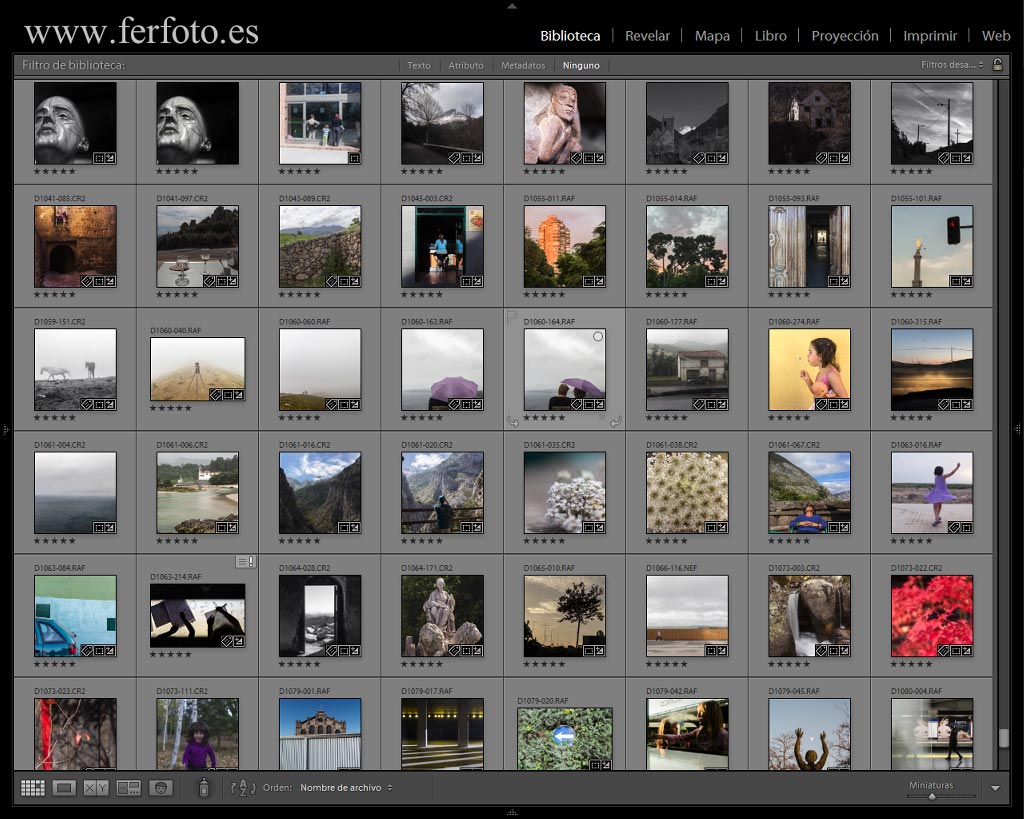Screen dimensions: 1024x819
Task: Open the Filtros desactivados preset dropdown
Action: click(952, 65)
